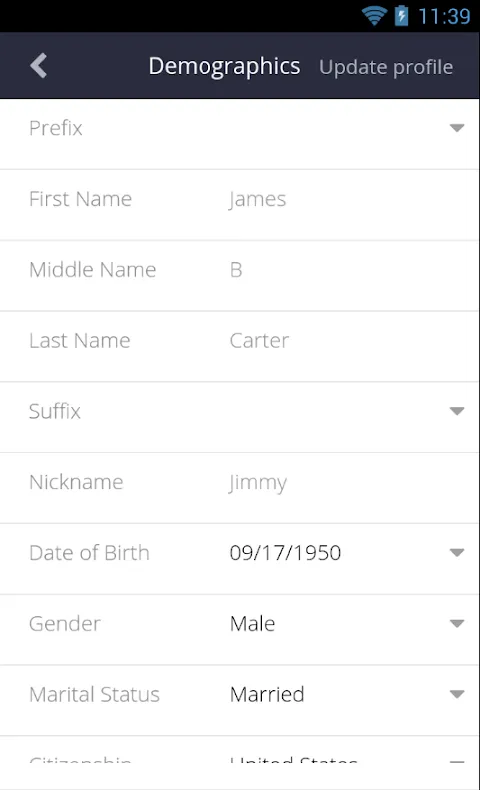This screenshot has height=790, width=480.
Task: Open the Date of Birth picker arrow
Action: (x=457, y=553)
